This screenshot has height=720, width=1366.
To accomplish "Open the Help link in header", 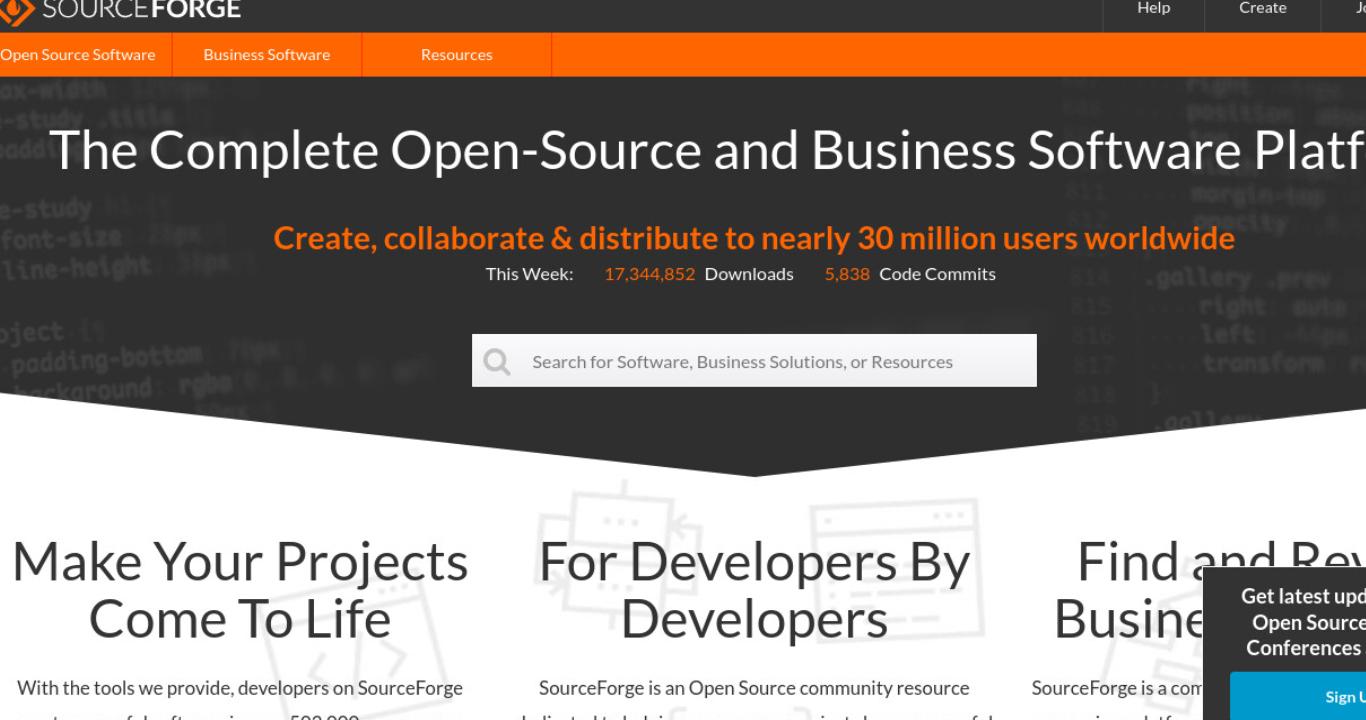I will tap(1154, 9).
